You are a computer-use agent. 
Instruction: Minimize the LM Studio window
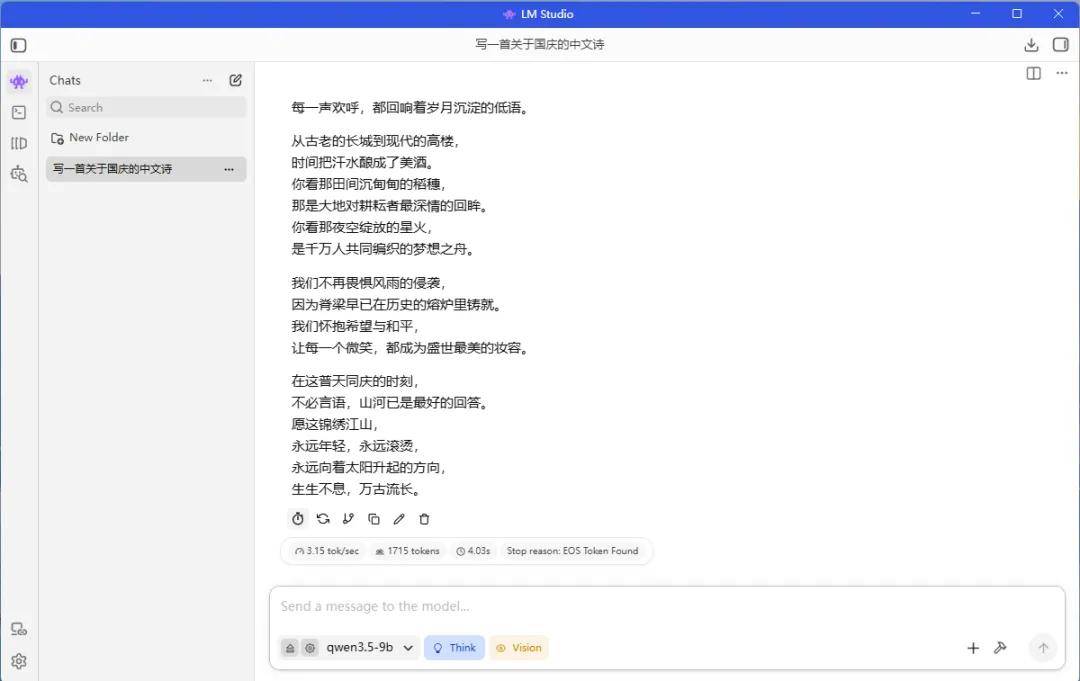point(975,14)
